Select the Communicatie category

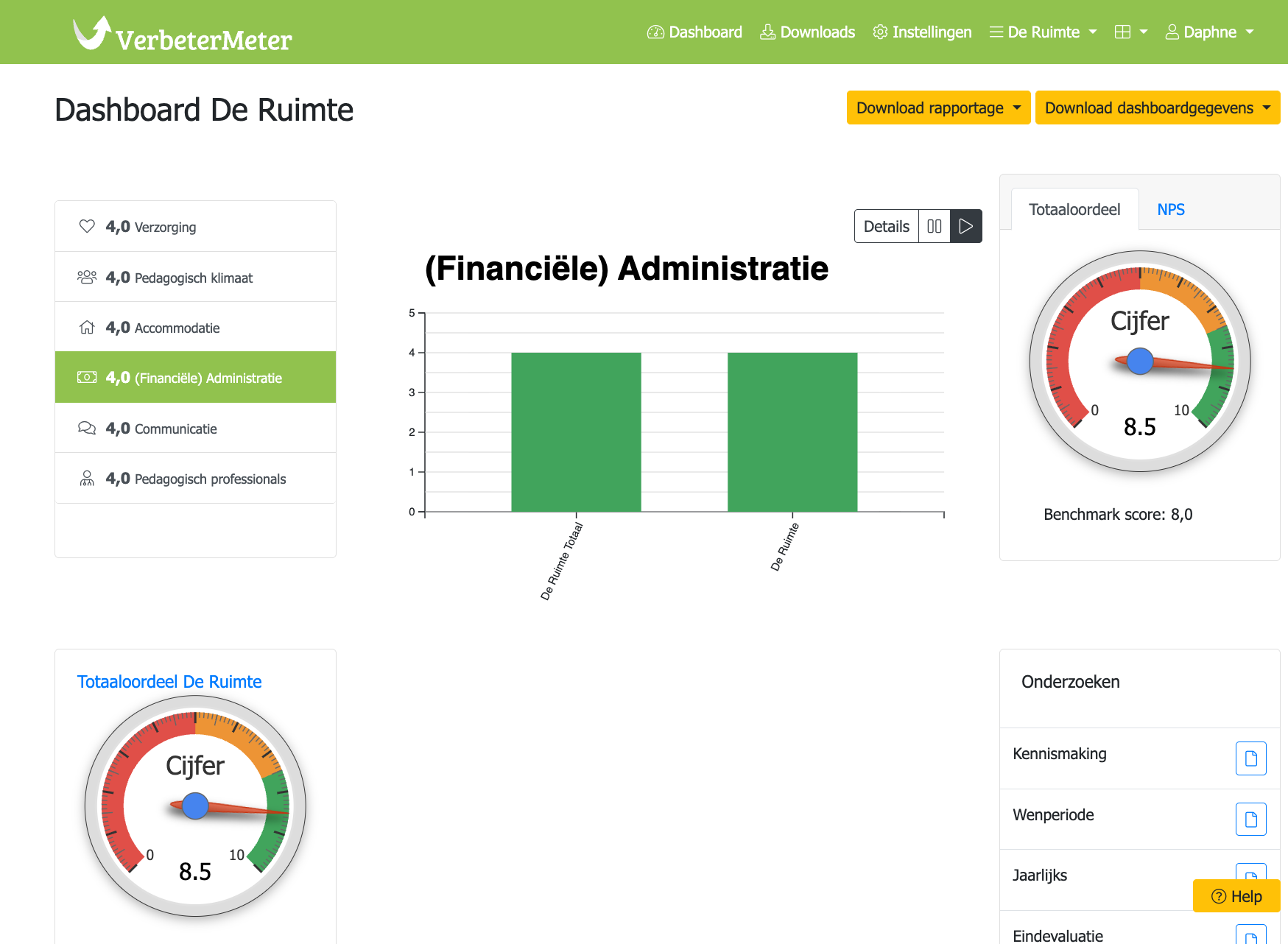195,429
